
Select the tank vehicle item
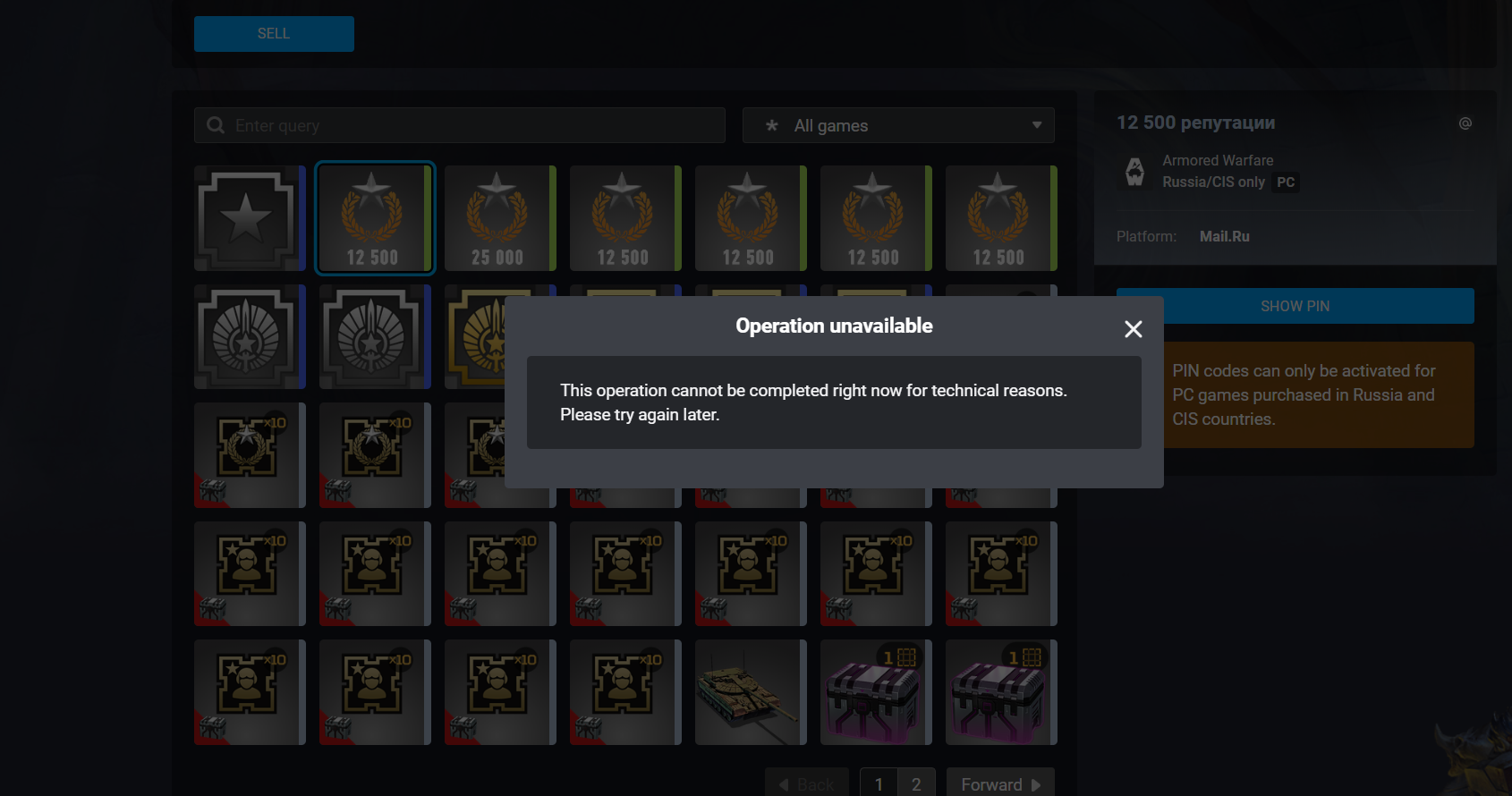pyautogui.click(x=751, y=692)
